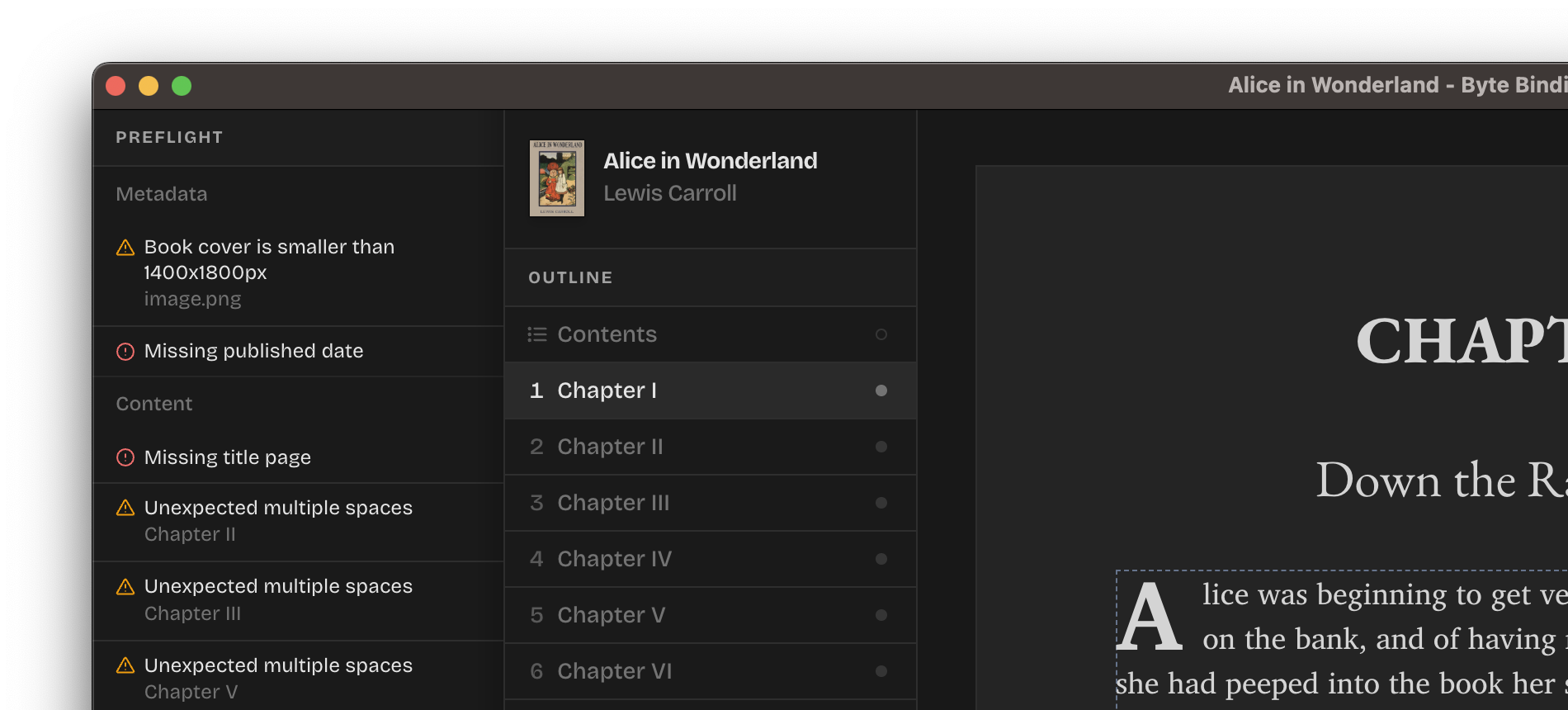The width and height of the screenshot is (1568, 710).
Task: Maximize the window with the green button
Action: [182, 86]
